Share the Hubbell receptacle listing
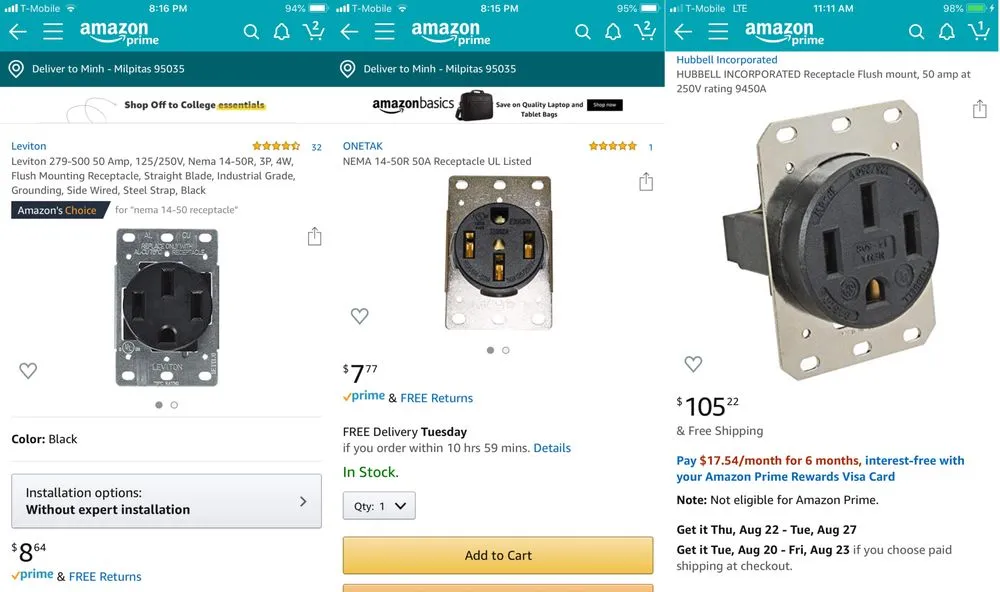 point(980,109)
